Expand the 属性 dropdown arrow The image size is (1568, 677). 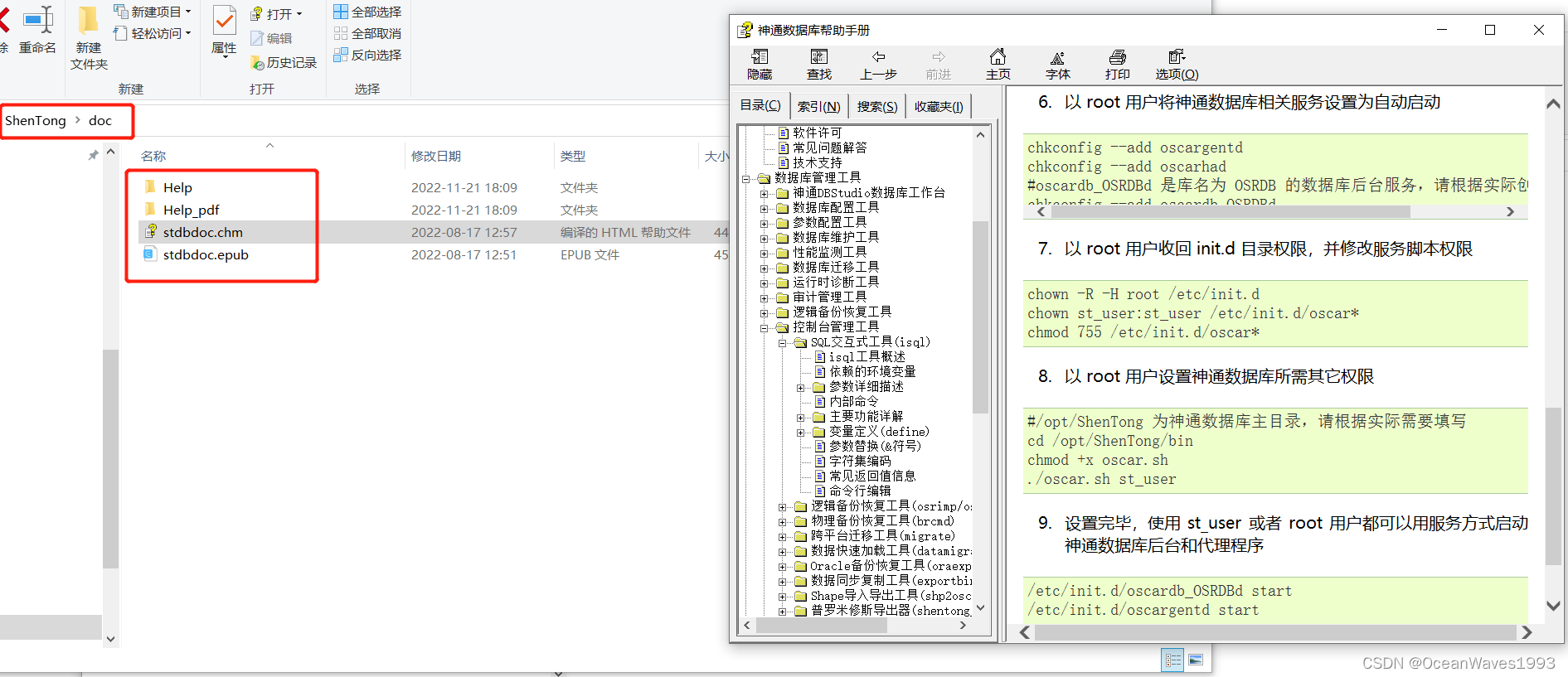[224, 58]
